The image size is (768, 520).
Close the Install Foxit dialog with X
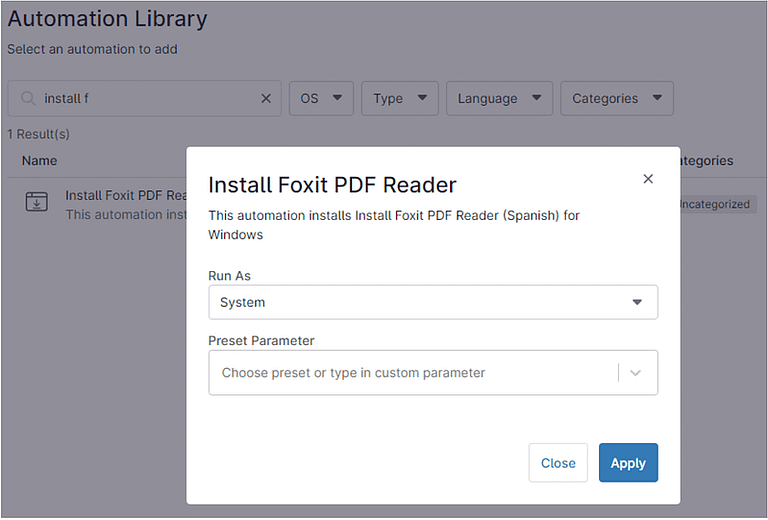pos(648,179)
